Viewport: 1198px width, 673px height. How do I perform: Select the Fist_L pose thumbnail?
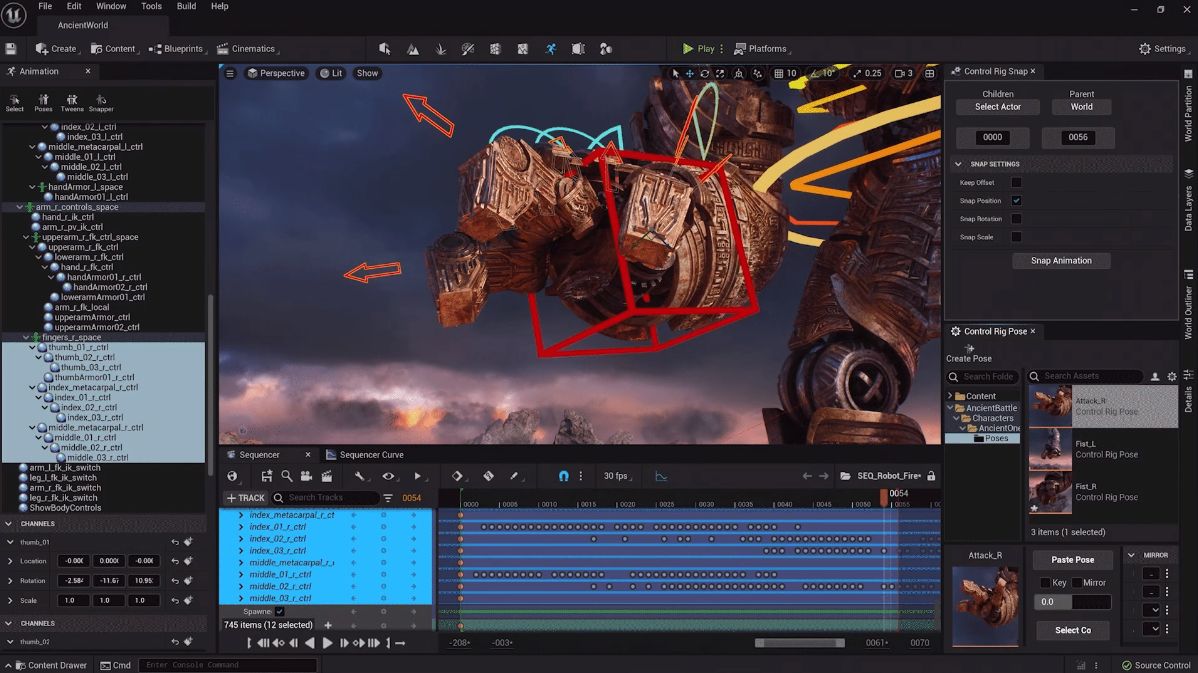click(x=1050, y=449)
